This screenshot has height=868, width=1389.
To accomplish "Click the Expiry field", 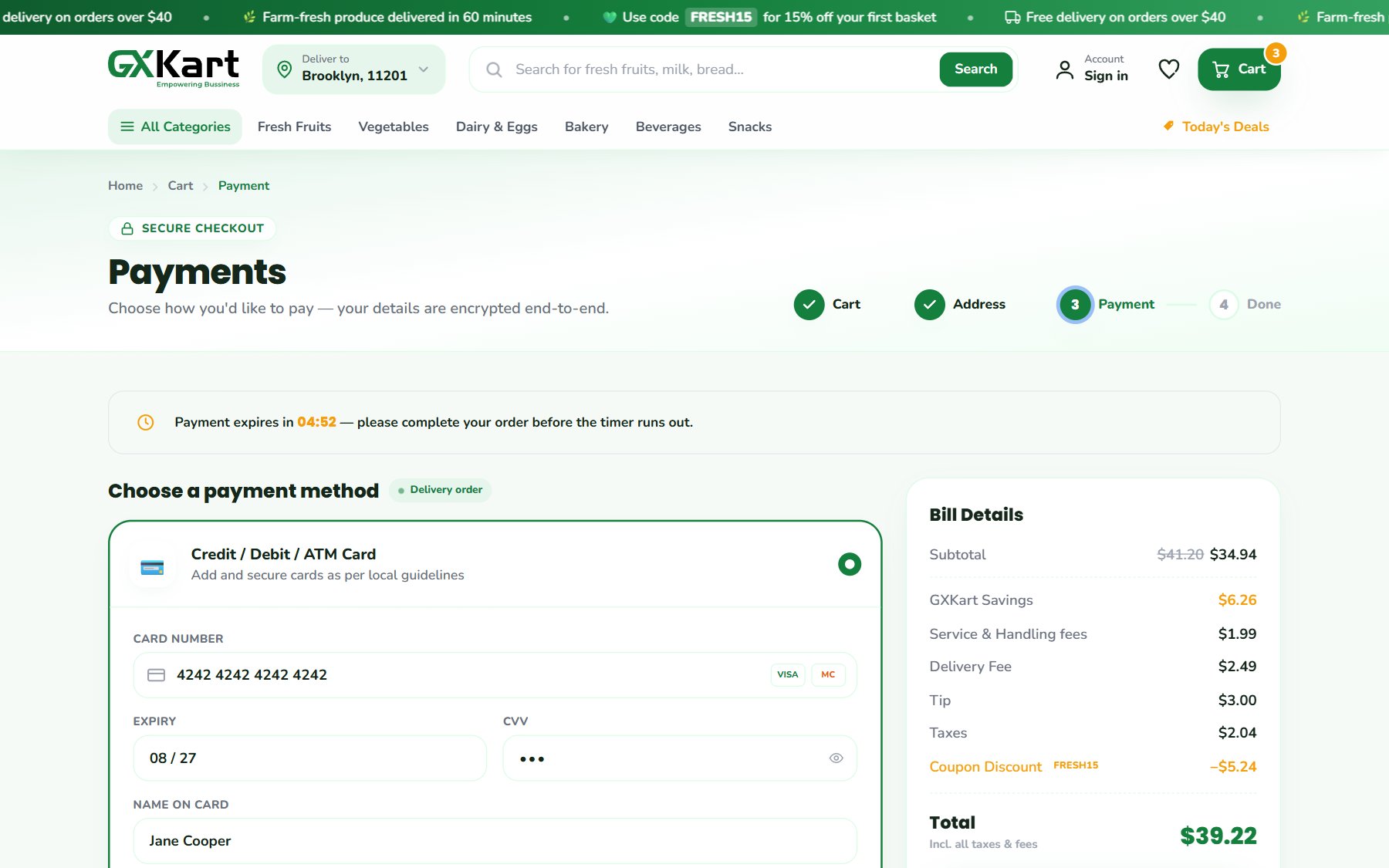I will [309, 758].
